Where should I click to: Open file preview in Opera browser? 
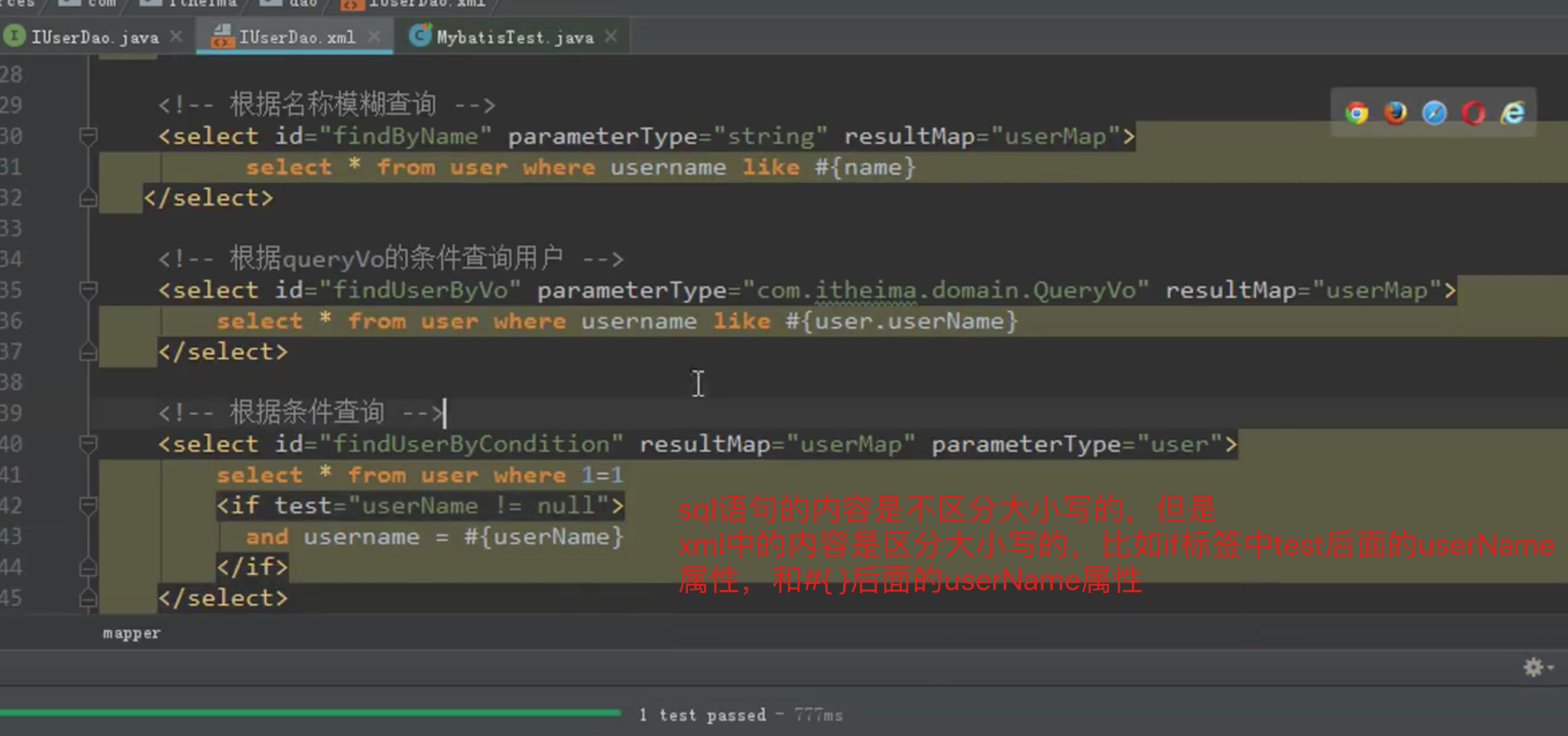(x=1473, y=113)
